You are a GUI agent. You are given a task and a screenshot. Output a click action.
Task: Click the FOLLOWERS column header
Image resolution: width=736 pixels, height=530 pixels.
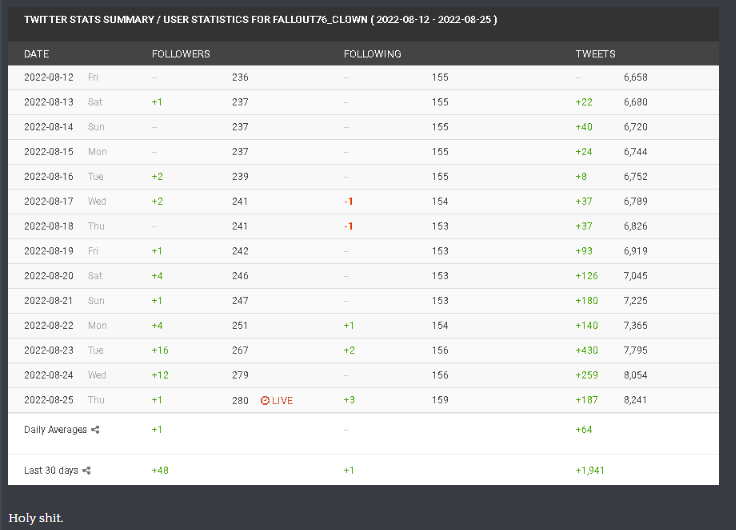tap(181, 54)
